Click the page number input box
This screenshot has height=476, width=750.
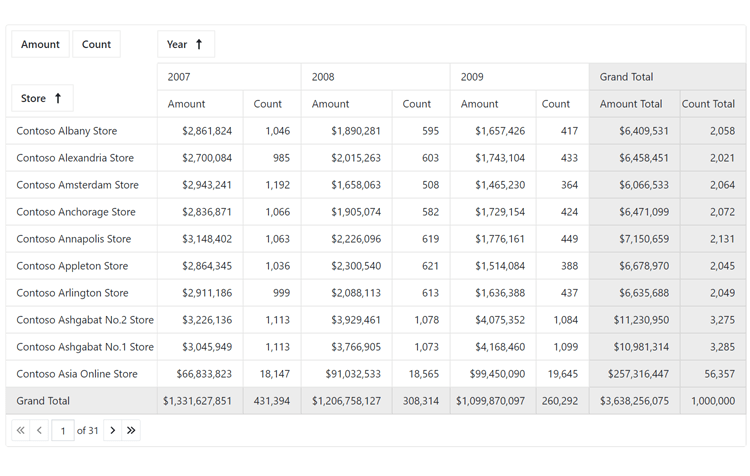coord(63,430)
